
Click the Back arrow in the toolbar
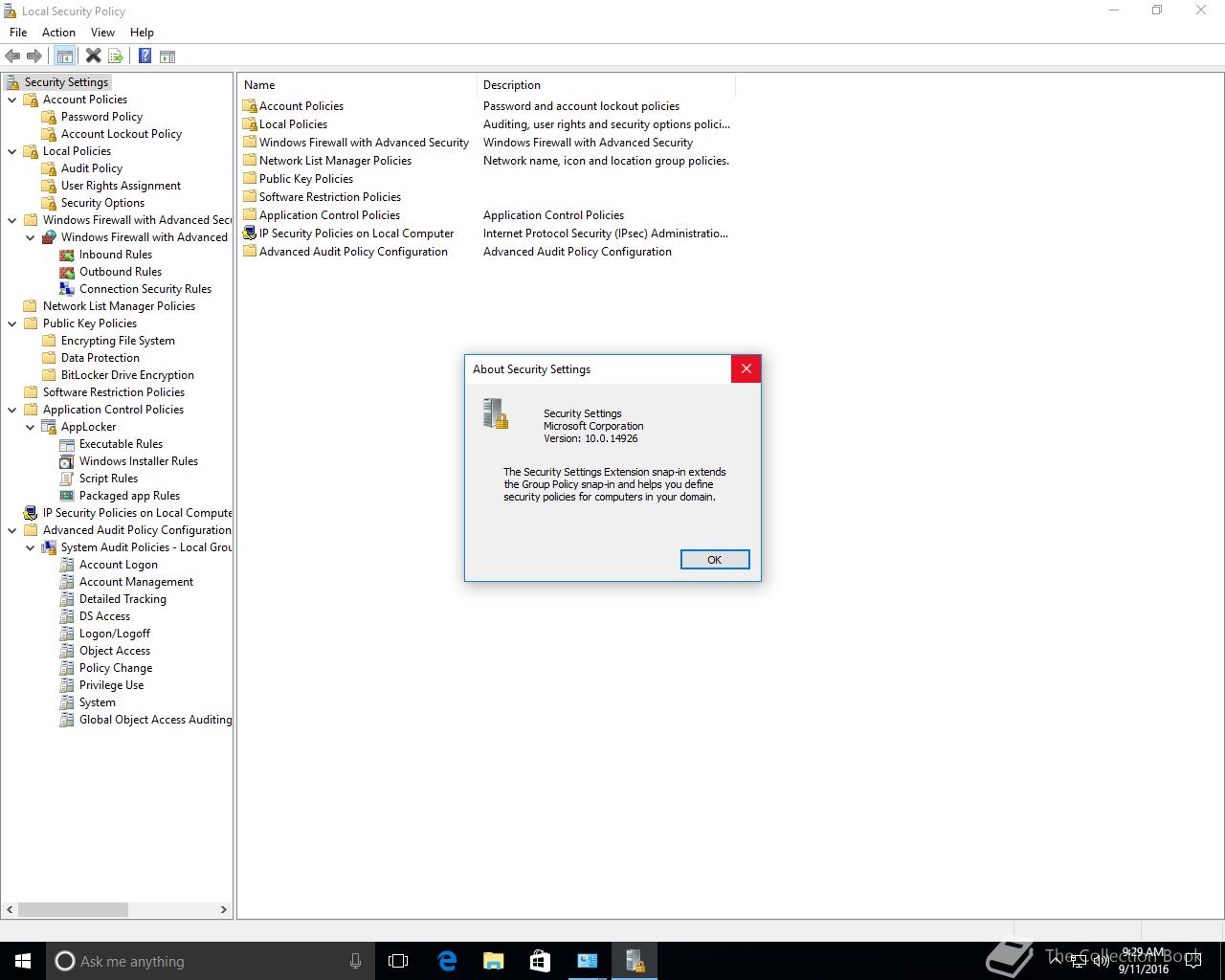[12, 56]
